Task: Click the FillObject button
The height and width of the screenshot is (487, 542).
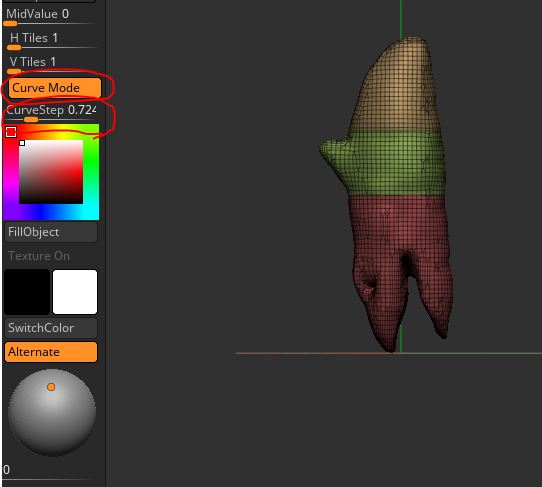Action: (x=51, y=232)
